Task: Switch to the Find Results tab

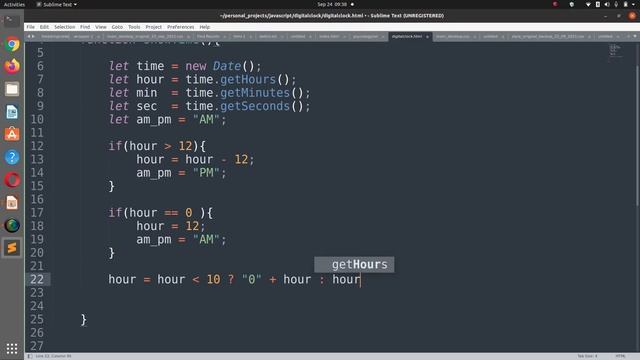Action: coord(208,37)
